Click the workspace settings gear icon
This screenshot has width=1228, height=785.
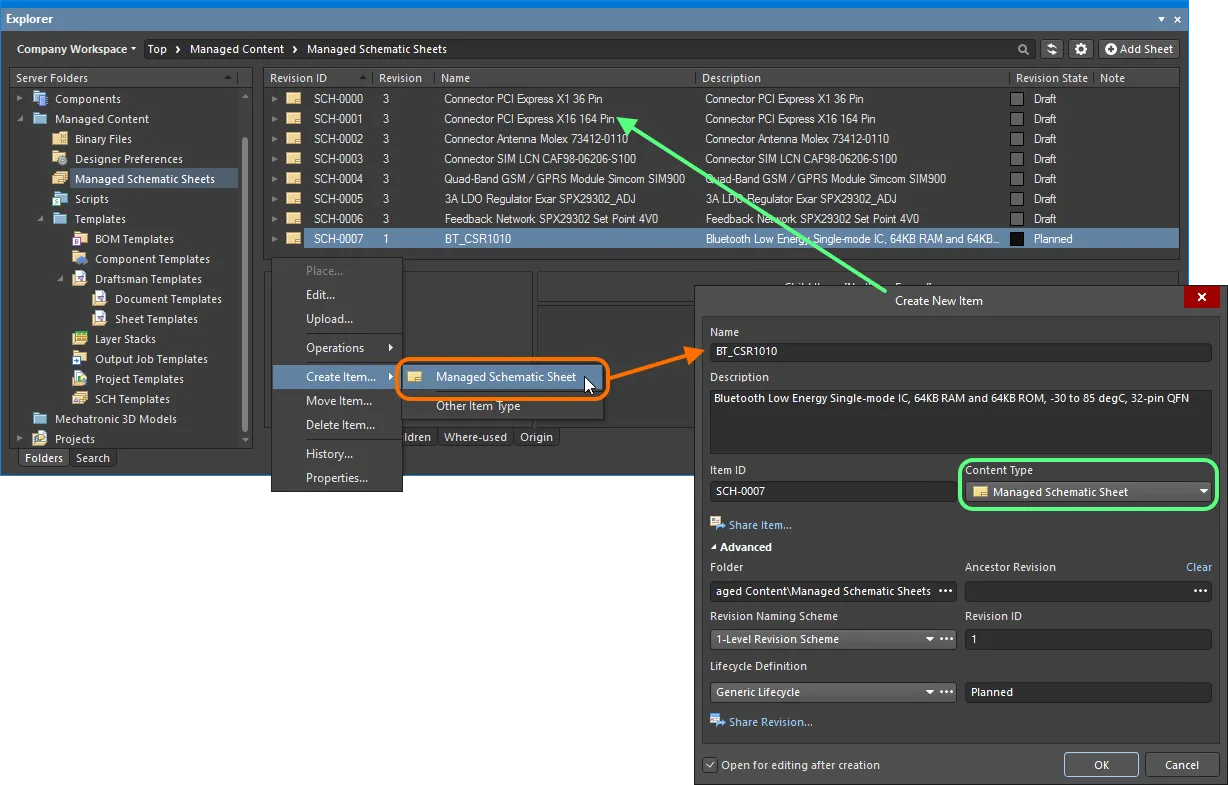1081,48
